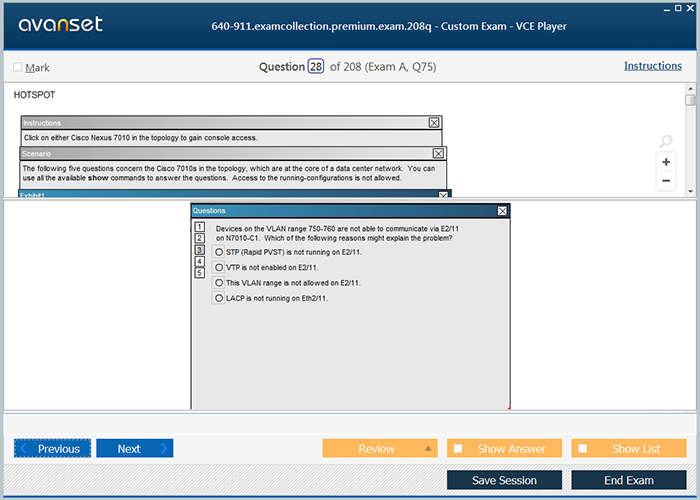Screen dimensions: 700x500
Task: Close the Exhibit1 panel with its X
Action: coord(443,195)
